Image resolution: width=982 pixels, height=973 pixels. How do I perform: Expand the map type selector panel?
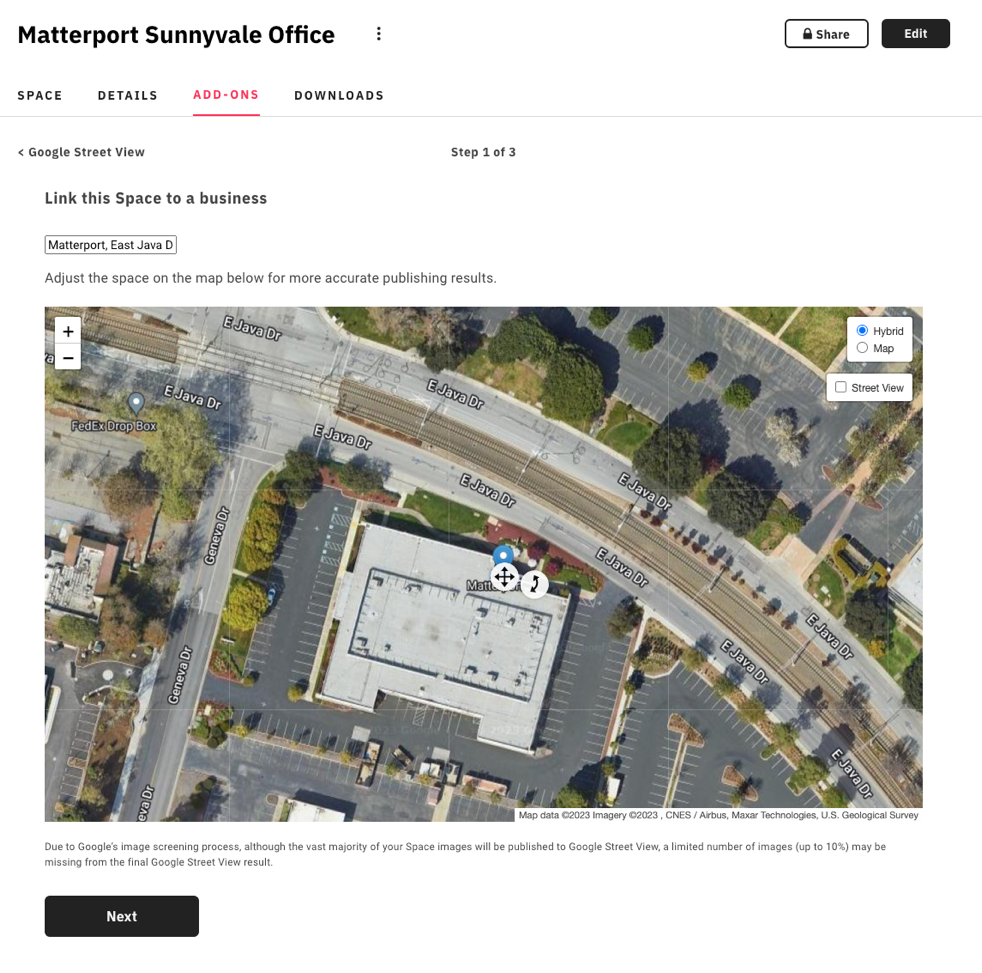879,339
